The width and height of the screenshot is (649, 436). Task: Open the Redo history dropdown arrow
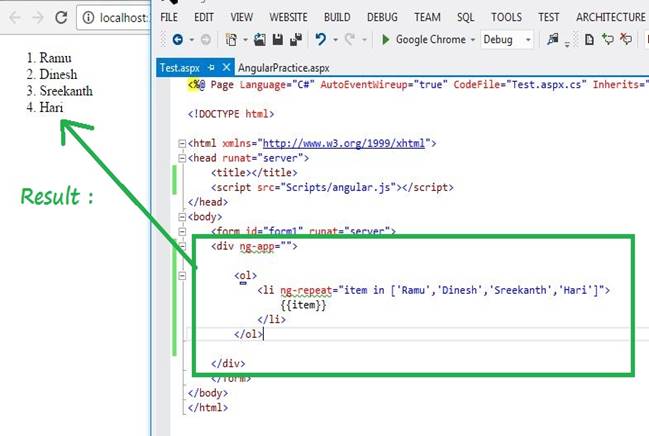[x=364, y=40]
